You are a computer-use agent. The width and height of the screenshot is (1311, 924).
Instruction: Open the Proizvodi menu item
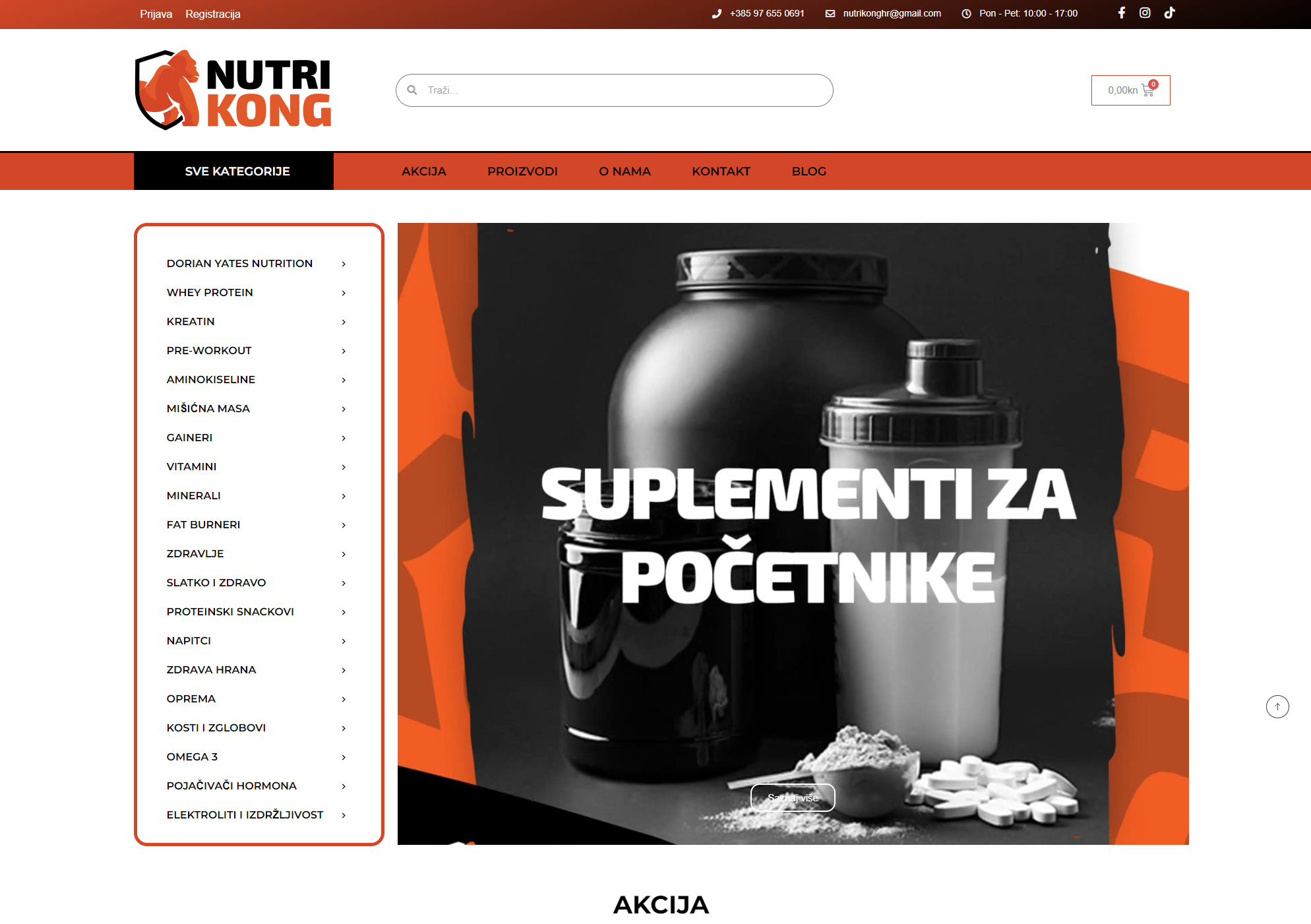pyautogui.click(x=522, y=171)
